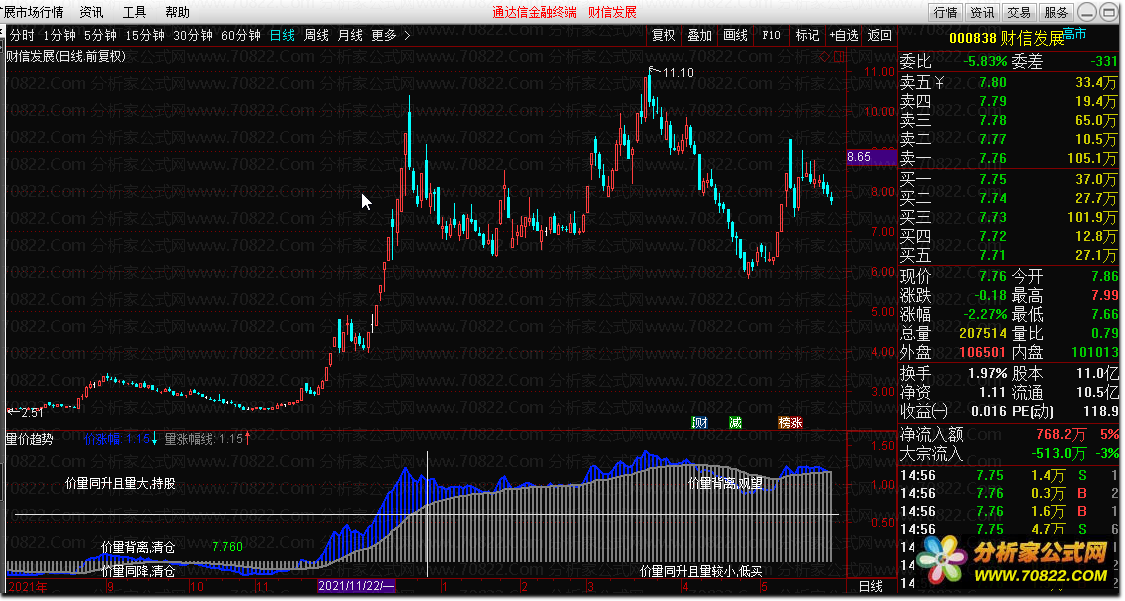The height and width of the screenshot is (601, 1125).
Task: Open F10 company info
Action: 771,35
